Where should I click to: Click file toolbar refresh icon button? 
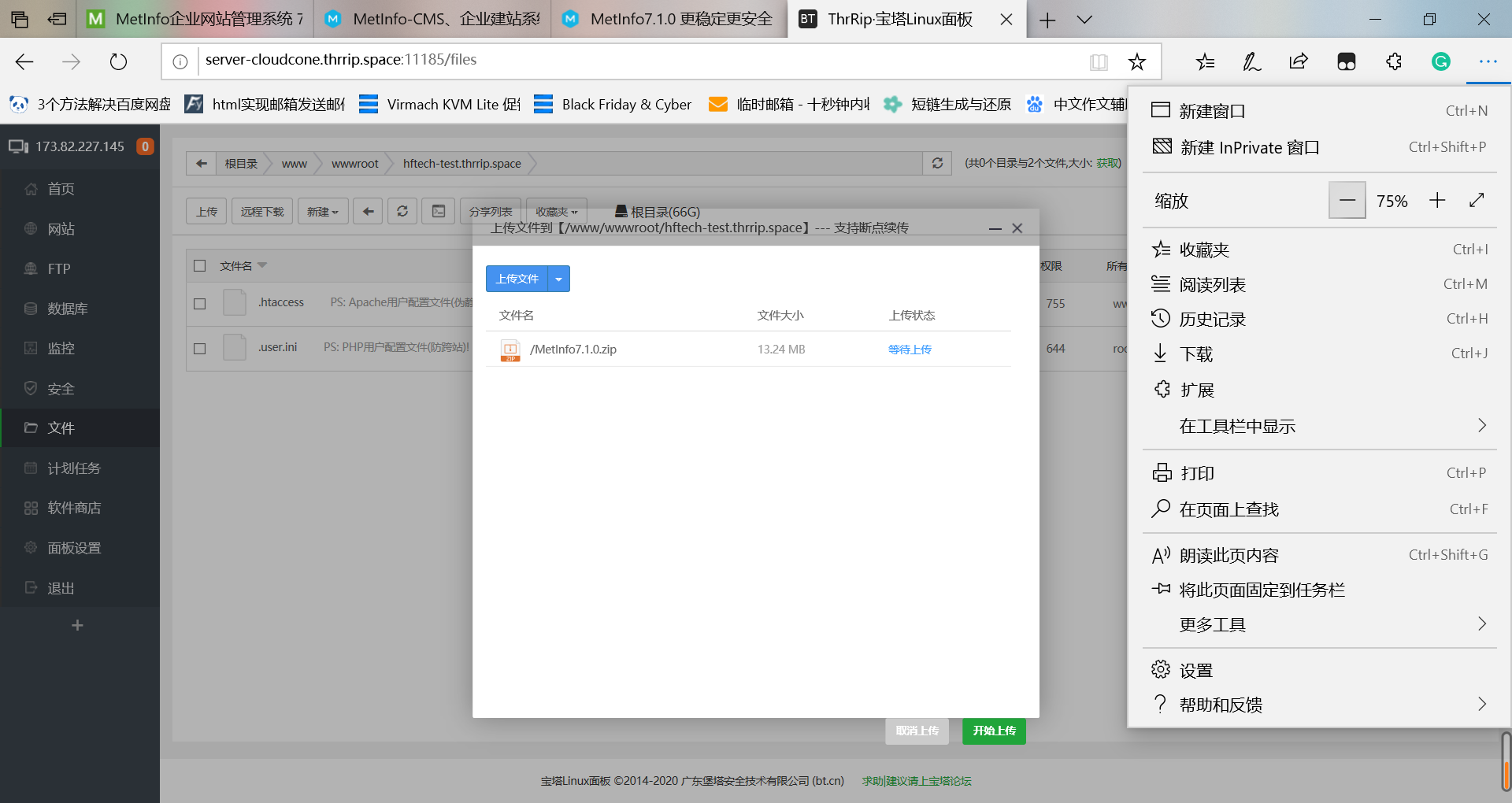coord(402,211)
